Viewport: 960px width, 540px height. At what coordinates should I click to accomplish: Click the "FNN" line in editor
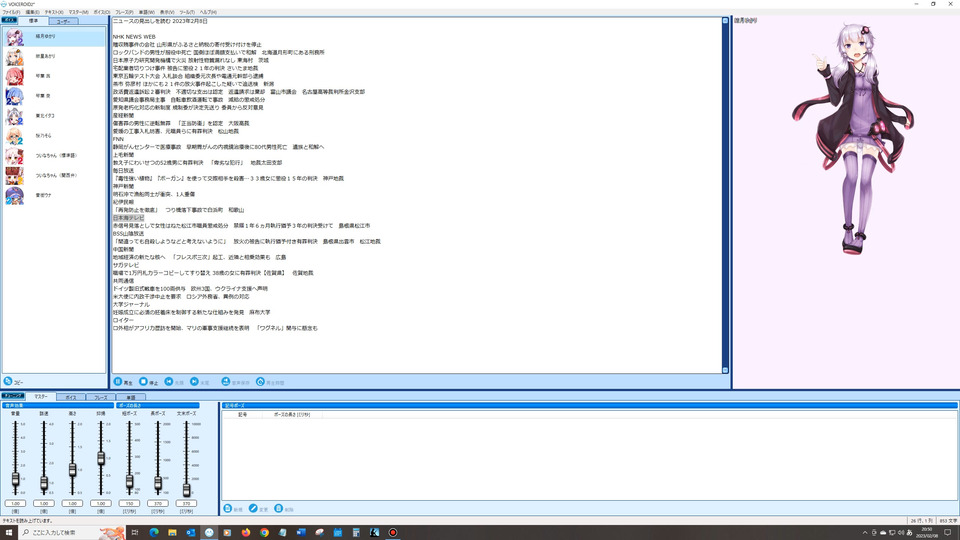point(118,139)
